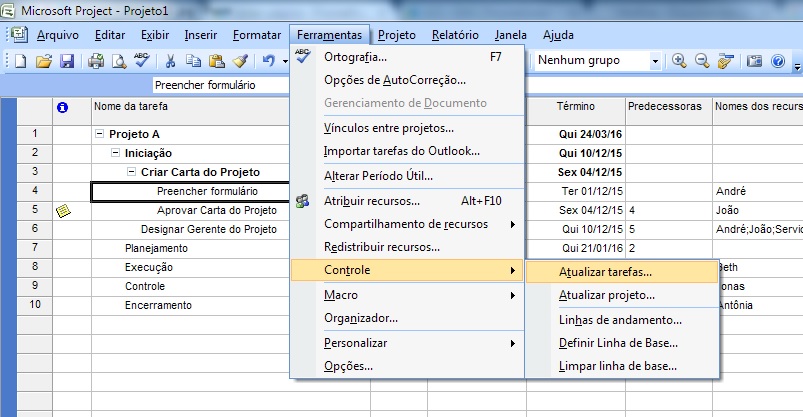Image resolution: width=803 pixels, height=417 pixels.
Task: Click the note icon on row 5
Action: 63,211
